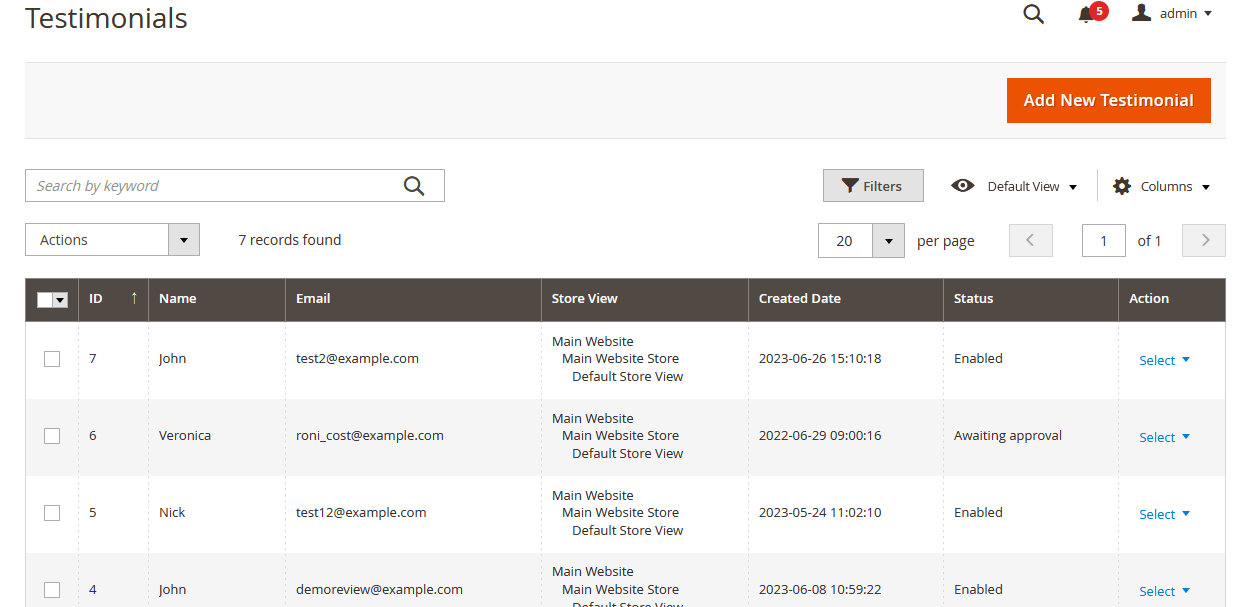Click the Columns gear icon
The image size is (1250, 607).
tap(1122, 186)
